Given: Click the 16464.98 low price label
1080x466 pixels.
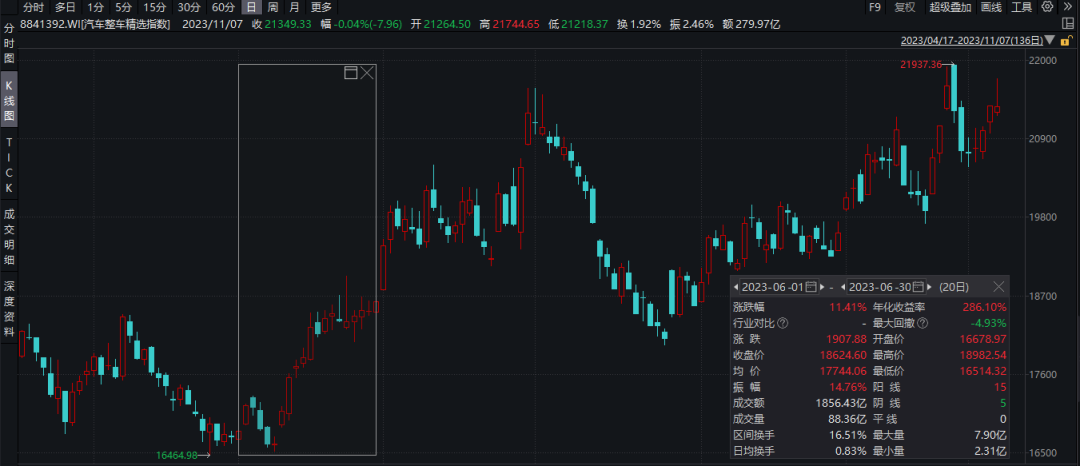Looking at the screenshot, I should click(177, 455).
